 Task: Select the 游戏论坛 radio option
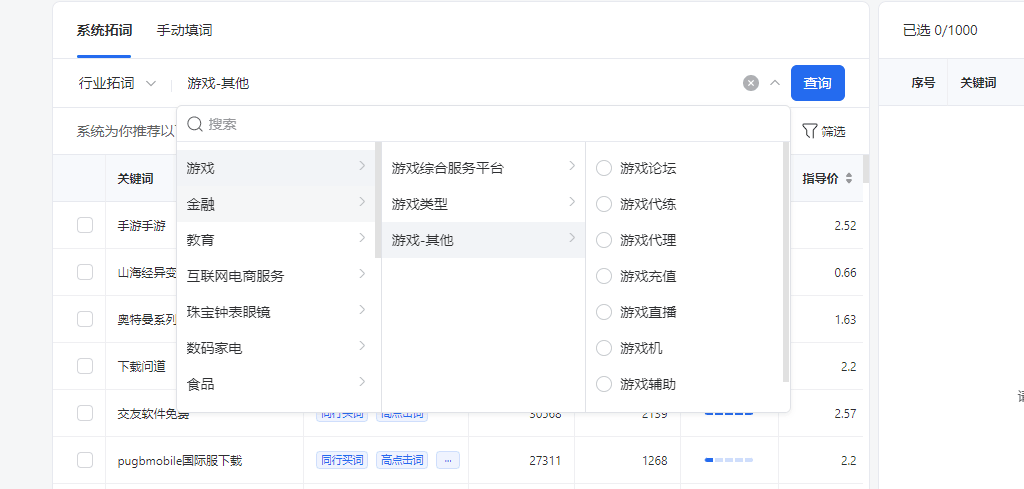pyautogui.click(x=604, y=168)
